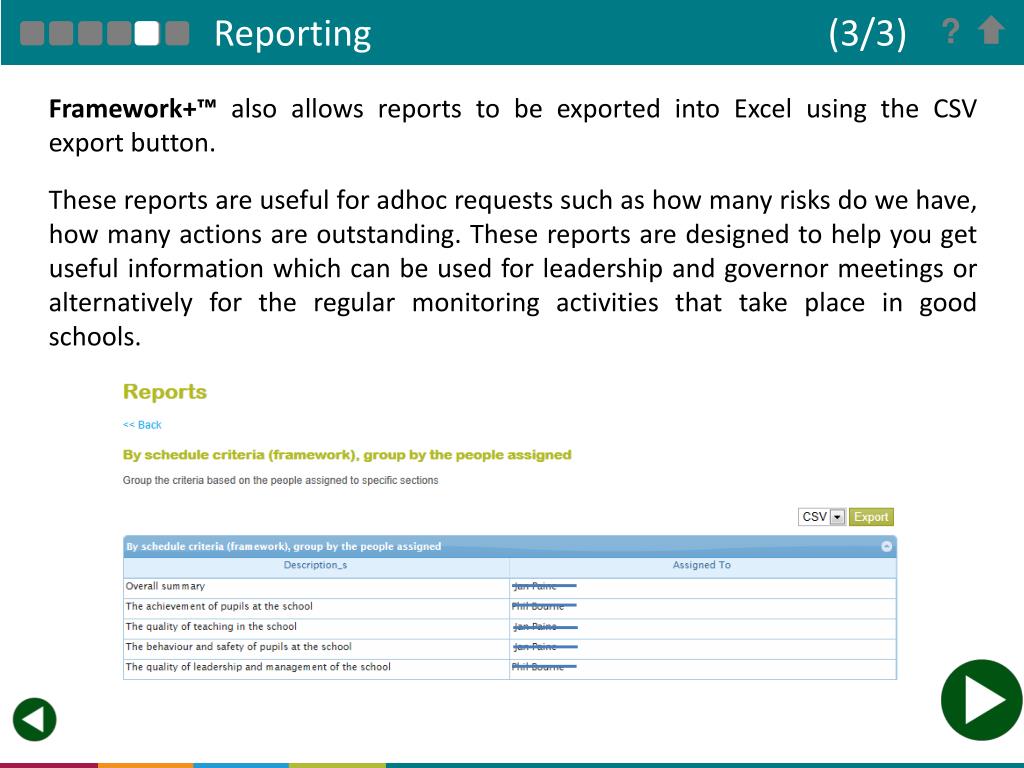Click the 'Reporting' slide title
This screenshot has width=1024, height=768.
[x=293, y=34]
